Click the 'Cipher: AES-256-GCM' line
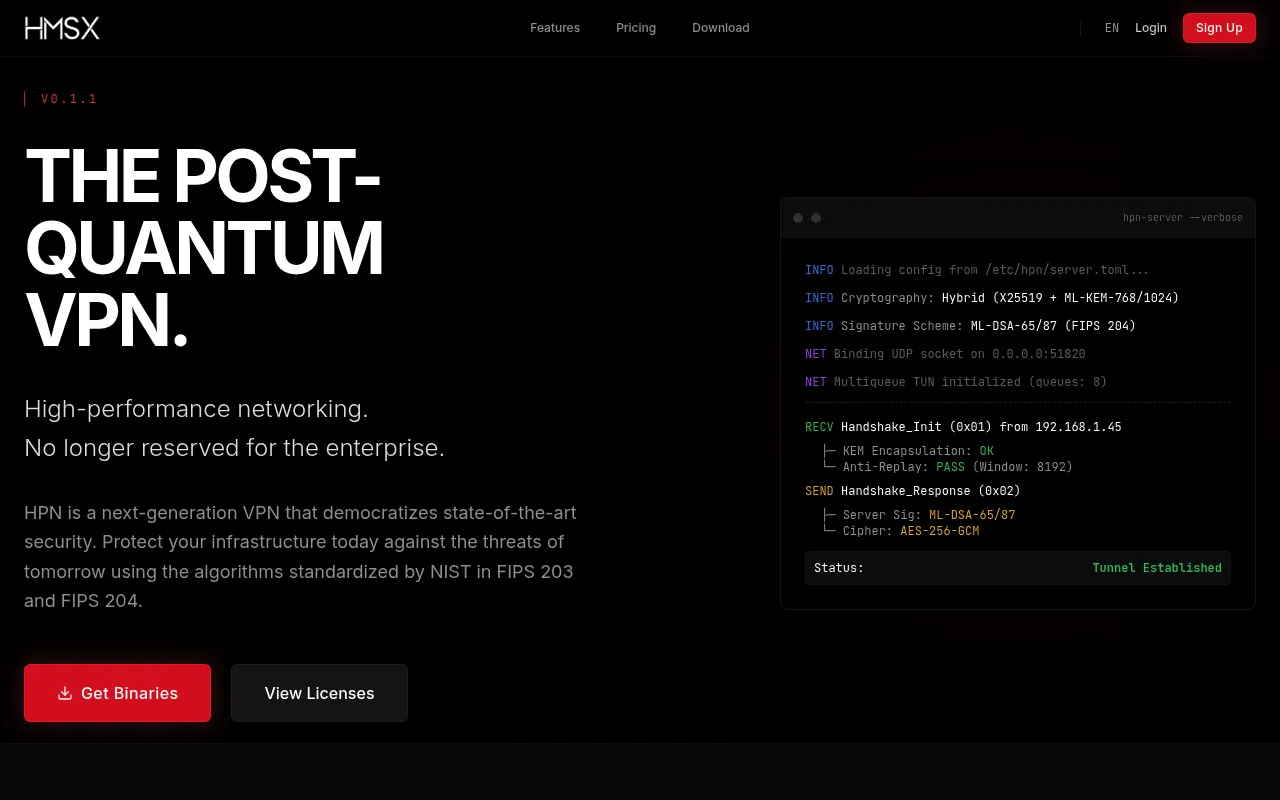The image size is (1280, 800). tap(900, 531)
